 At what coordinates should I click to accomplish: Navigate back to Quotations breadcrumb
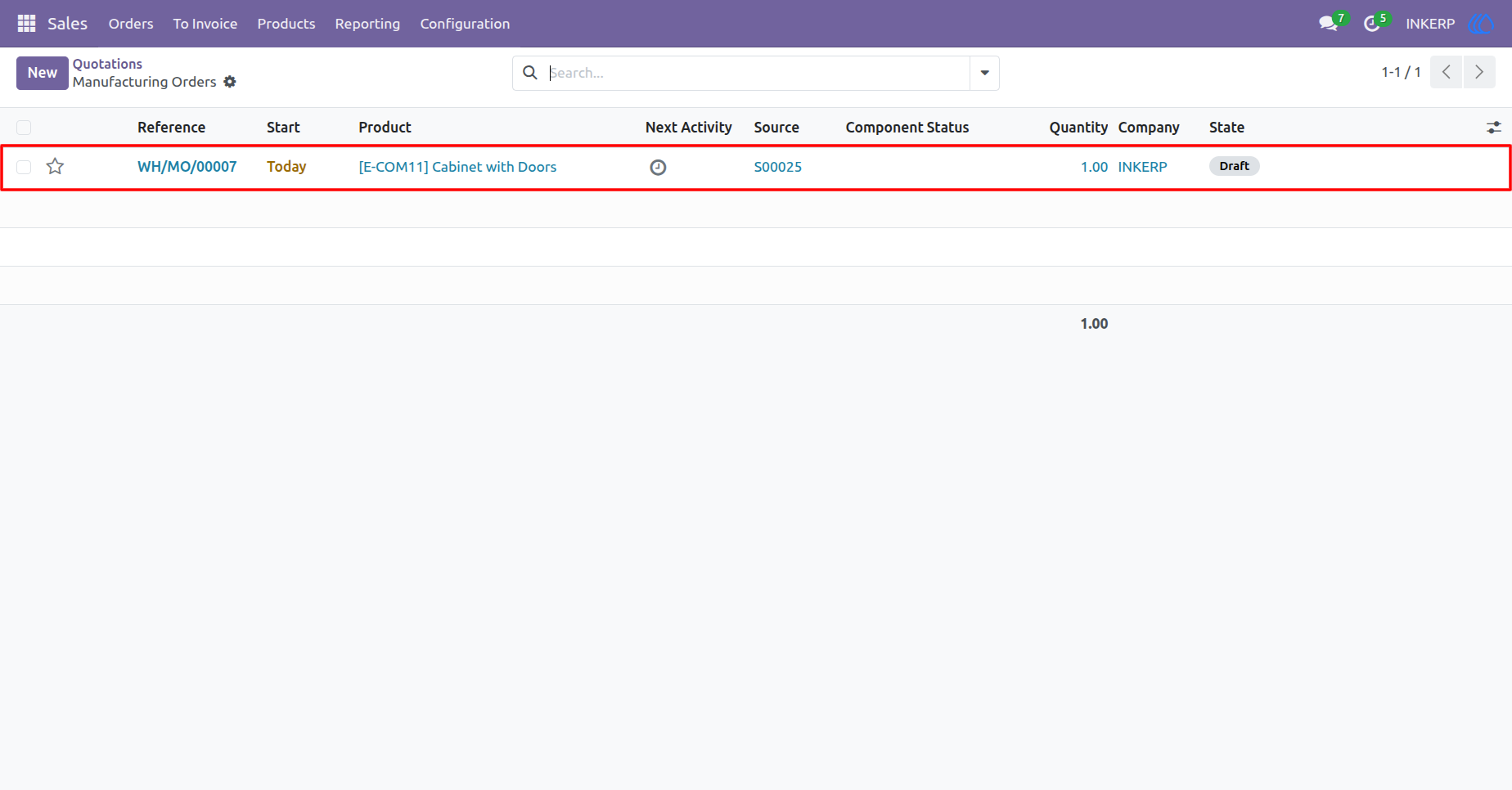click(x=107, y=64)
